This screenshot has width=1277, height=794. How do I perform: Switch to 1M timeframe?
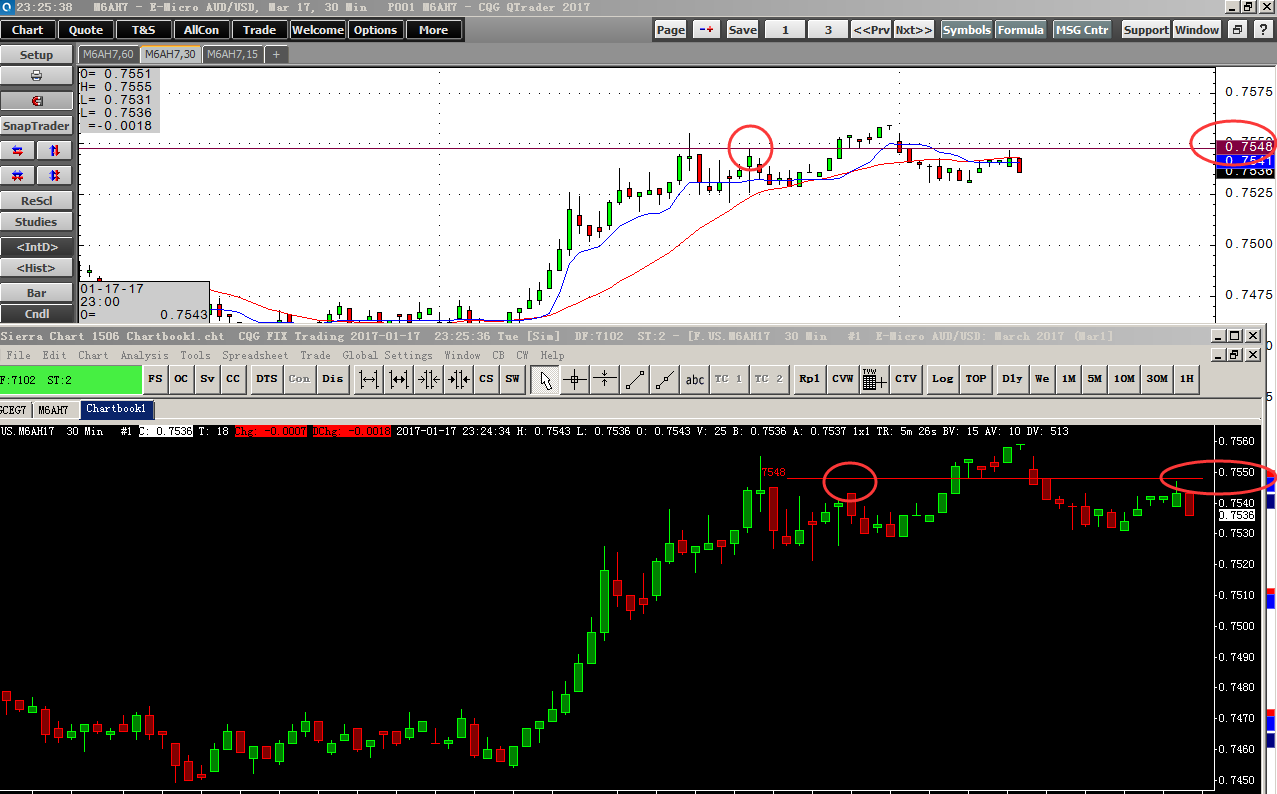1069,379
